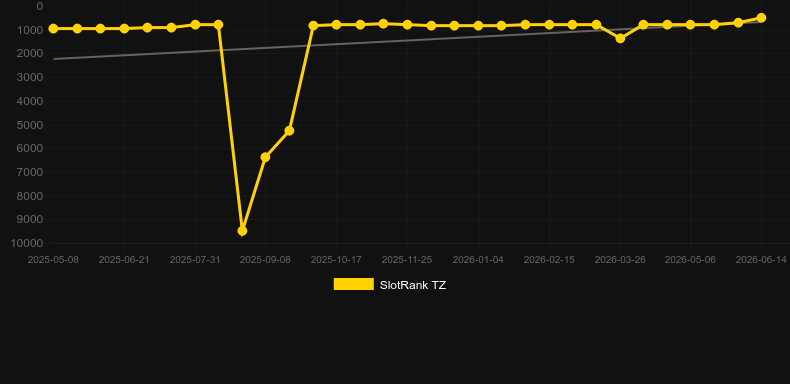
Task: Click the x-axis label 2025-06-21
Action: click(x=124, y=260)
